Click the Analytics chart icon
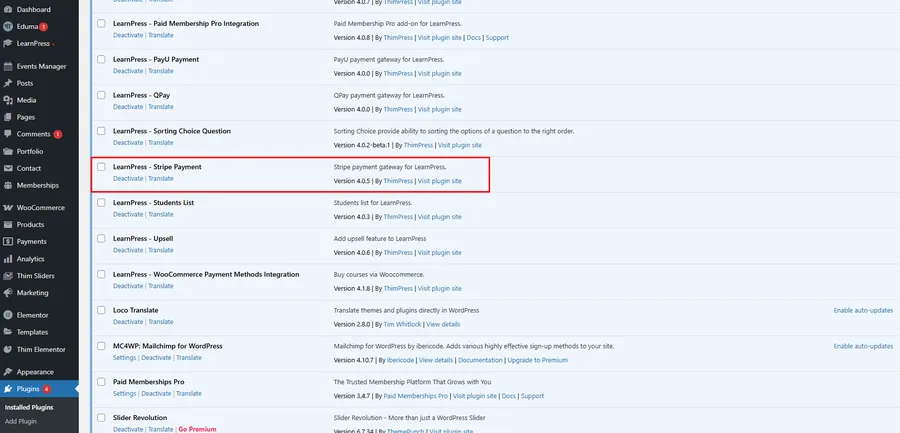The height and width of the screenshot is (433, 900). click(8, 258)
